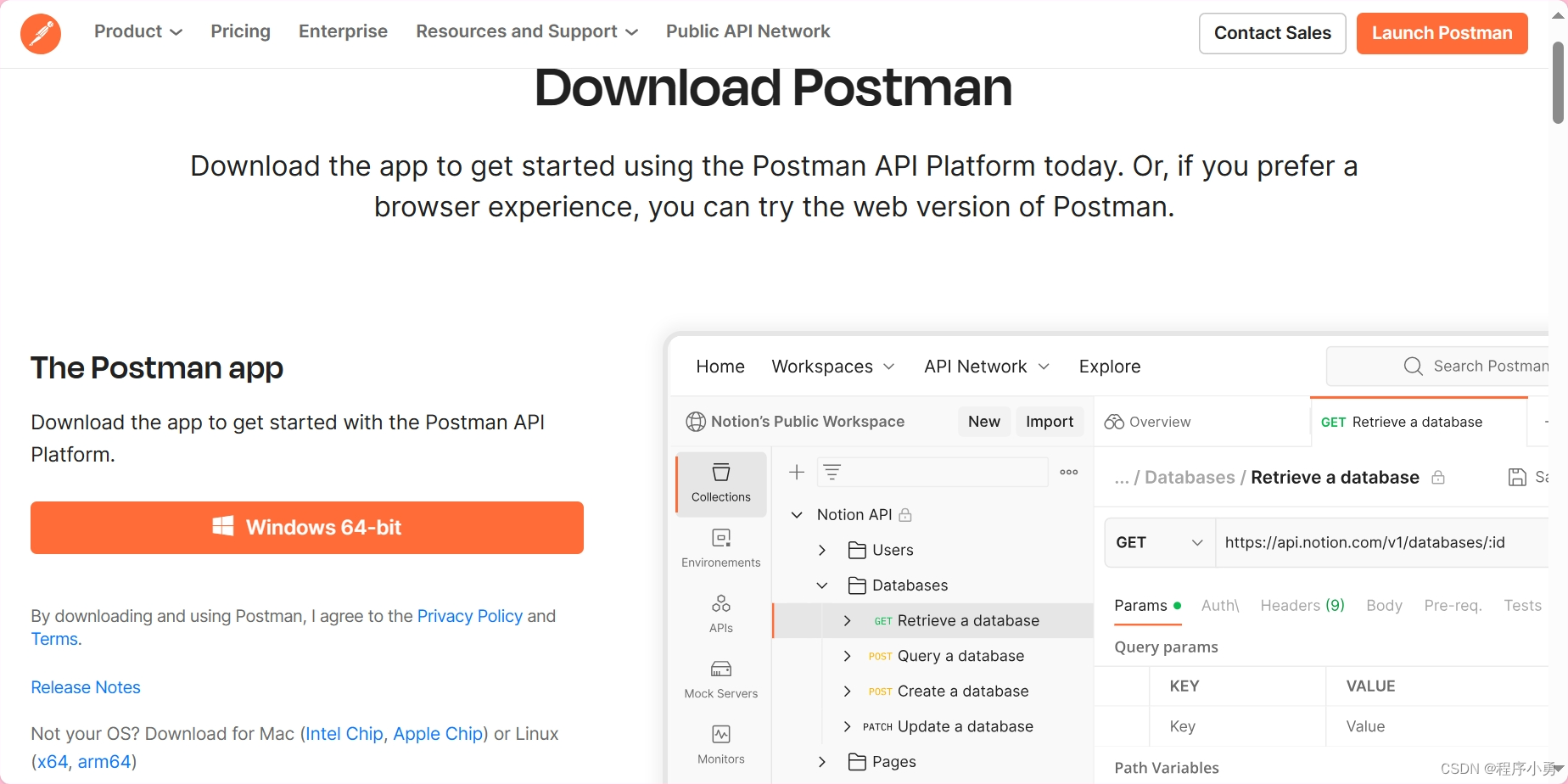Switch to the Tests tab
The width and height of the screenshot is (1568, 784).
[1522, 606]
